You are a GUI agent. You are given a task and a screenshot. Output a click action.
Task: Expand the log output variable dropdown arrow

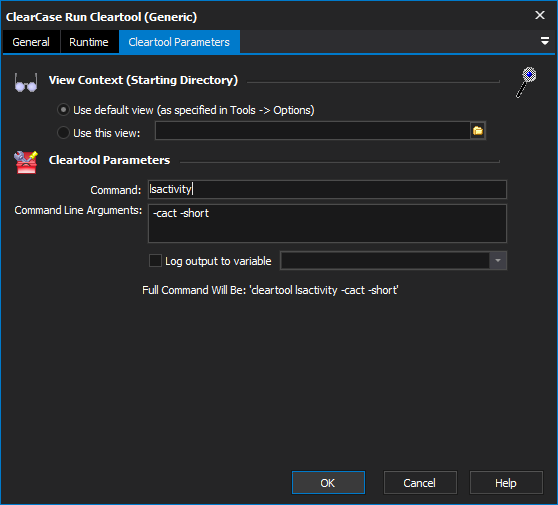498,261
